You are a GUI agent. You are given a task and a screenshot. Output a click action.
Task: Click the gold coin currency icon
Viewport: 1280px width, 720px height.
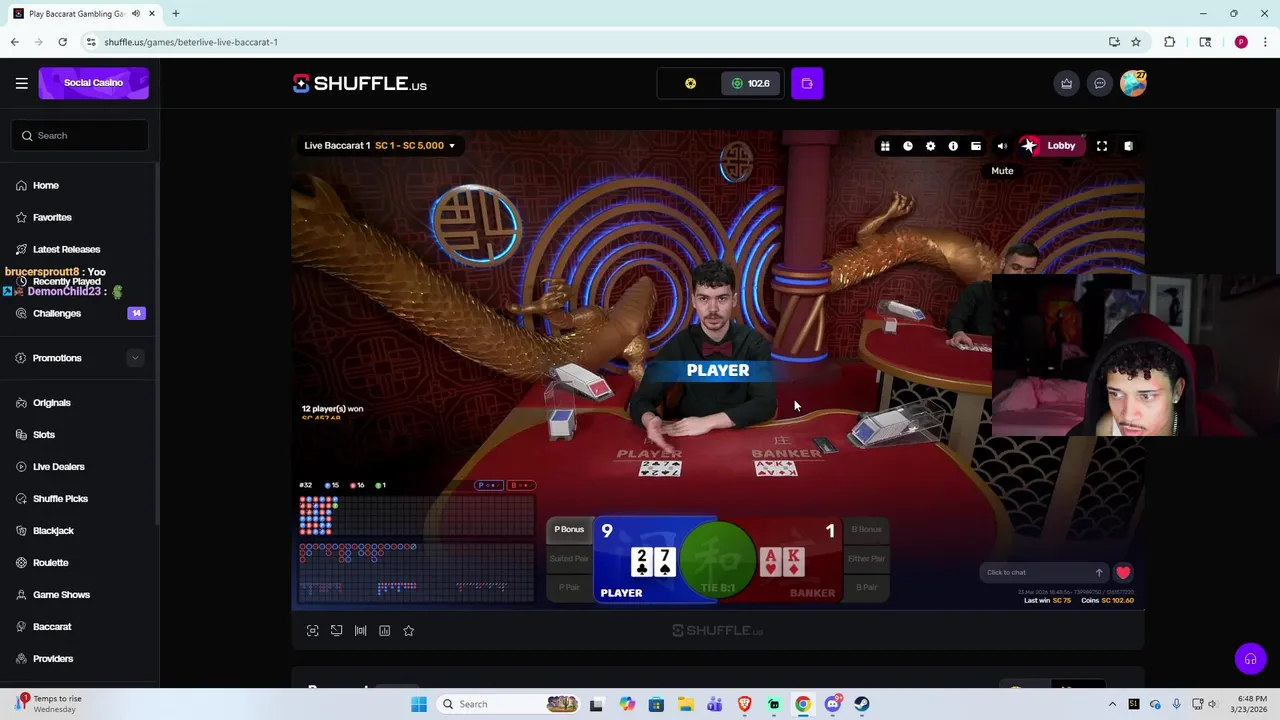point(690,83)
